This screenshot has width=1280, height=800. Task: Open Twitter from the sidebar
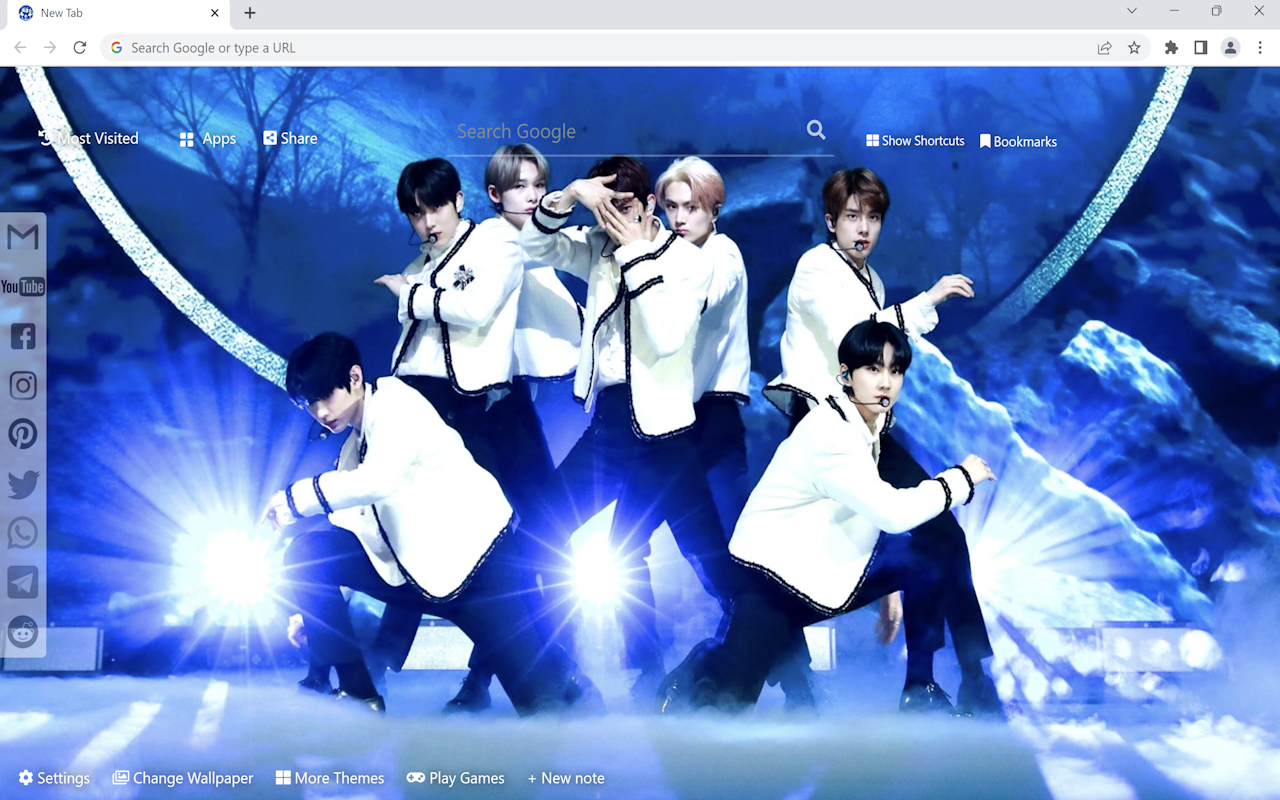[x=22, y=484]
